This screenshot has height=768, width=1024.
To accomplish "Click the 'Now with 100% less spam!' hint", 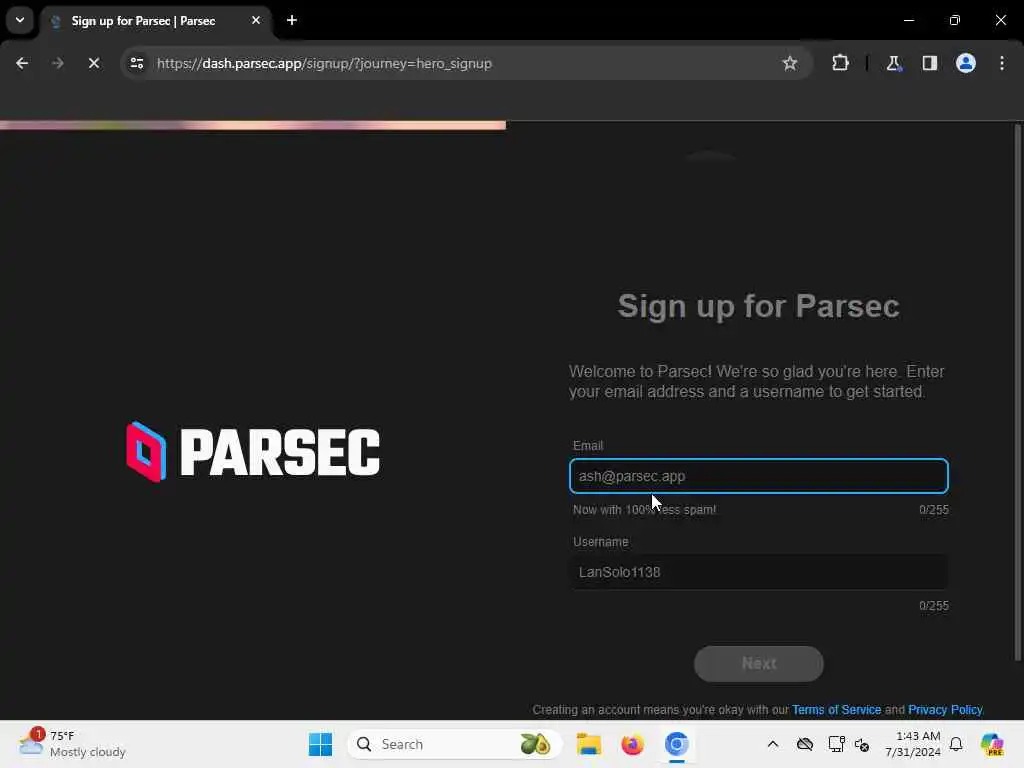I will click(644, 509).
